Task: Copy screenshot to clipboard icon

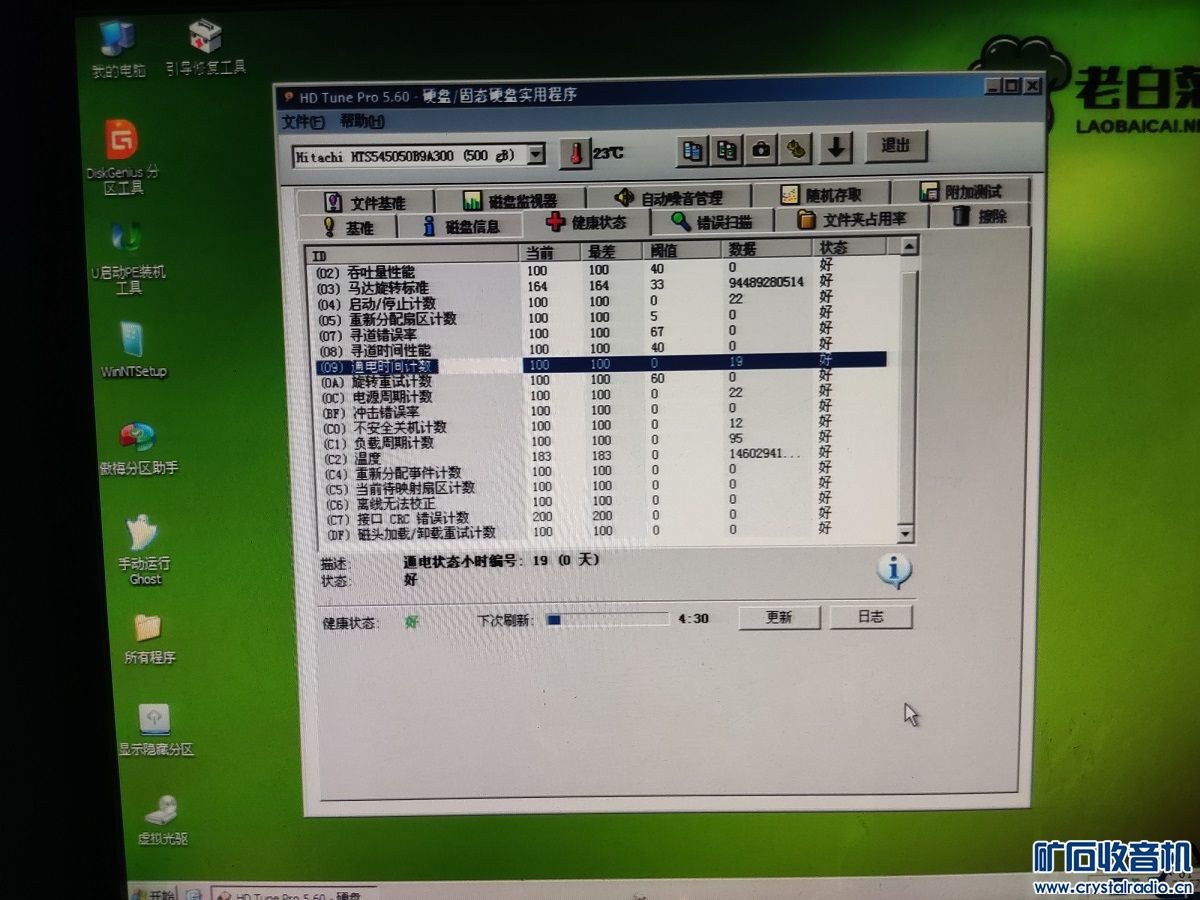Action: click(x=727, y=150)
